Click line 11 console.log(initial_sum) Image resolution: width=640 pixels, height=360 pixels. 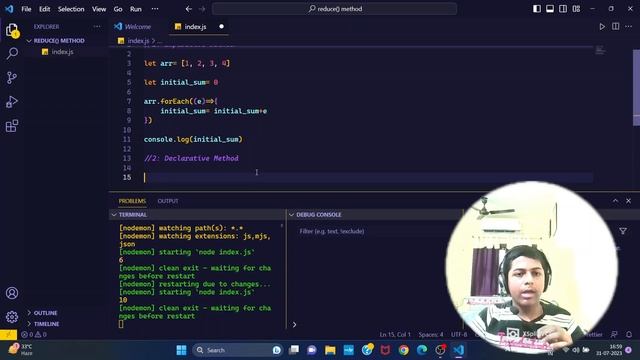(x=193, y=139)
